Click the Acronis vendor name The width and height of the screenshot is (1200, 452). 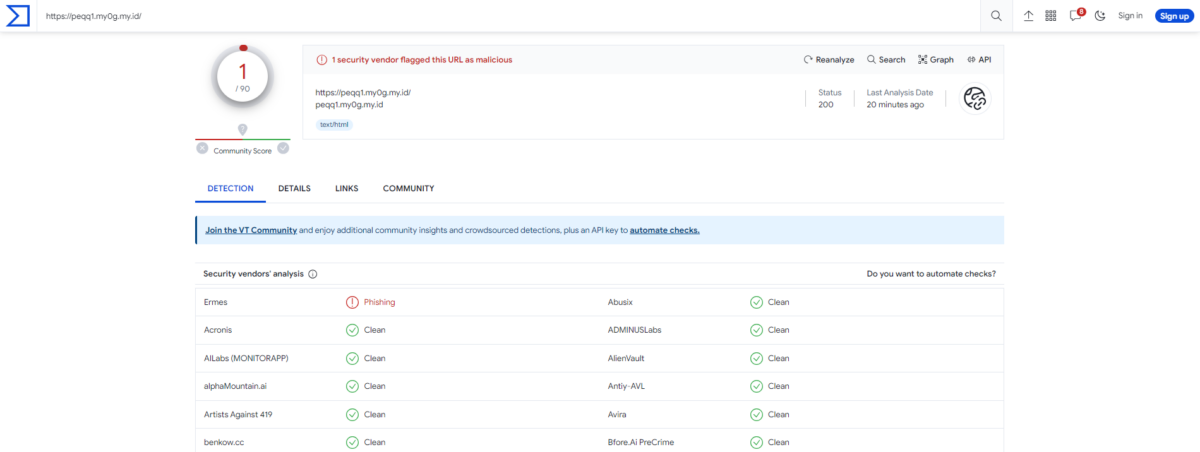point(219,330)
